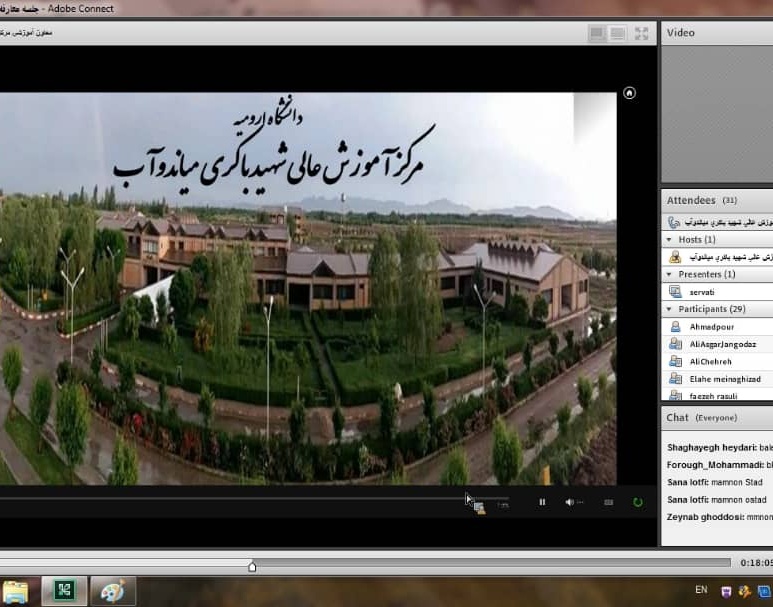
Task: Open the green app icon in taskbar
Action: [x=64, y=591]
